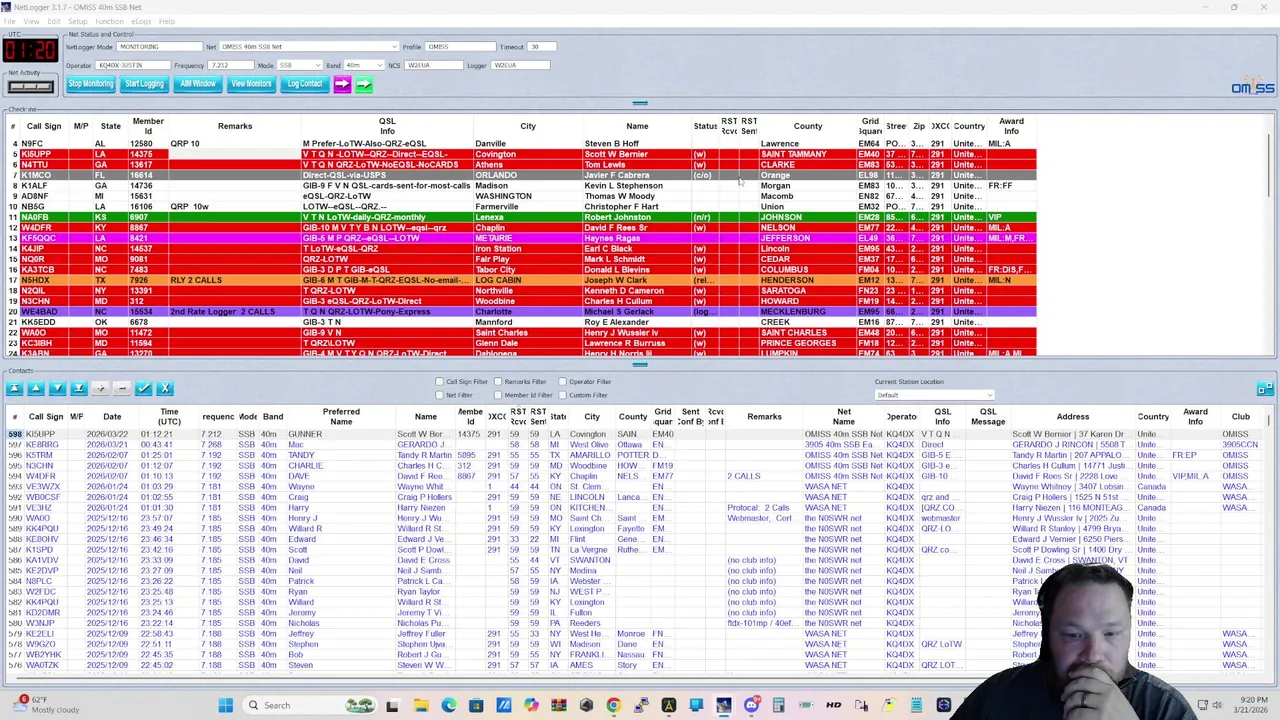Image resolution: width=1280 pixels, height=720 pixels.
Task: Open the View menu
Action: coord(31,21)
